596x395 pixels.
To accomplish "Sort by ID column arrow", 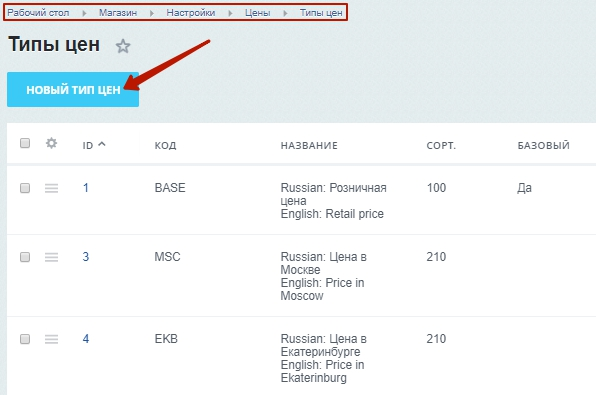I will click(101, 144).
